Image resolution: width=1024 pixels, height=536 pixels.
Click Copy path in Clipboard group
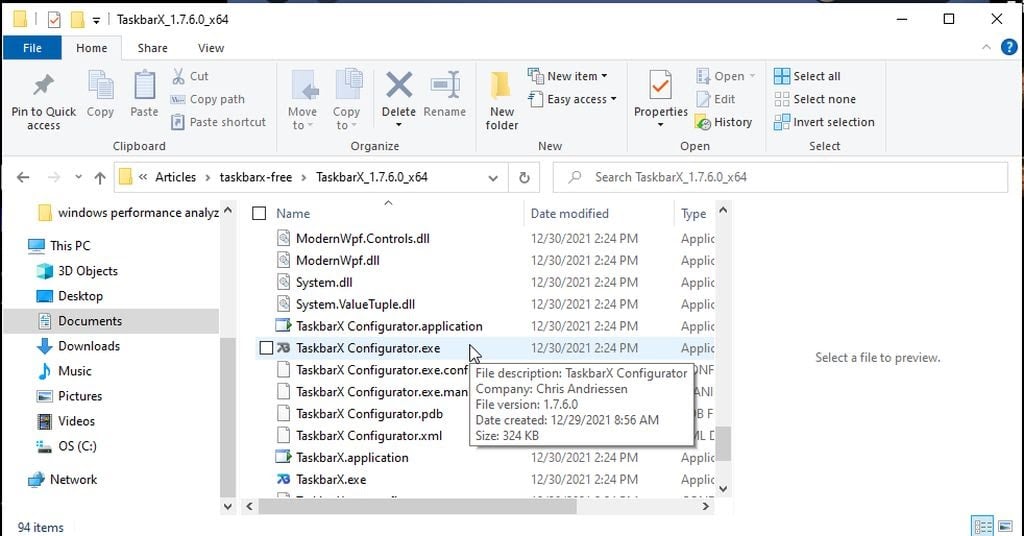coord(208,99)
